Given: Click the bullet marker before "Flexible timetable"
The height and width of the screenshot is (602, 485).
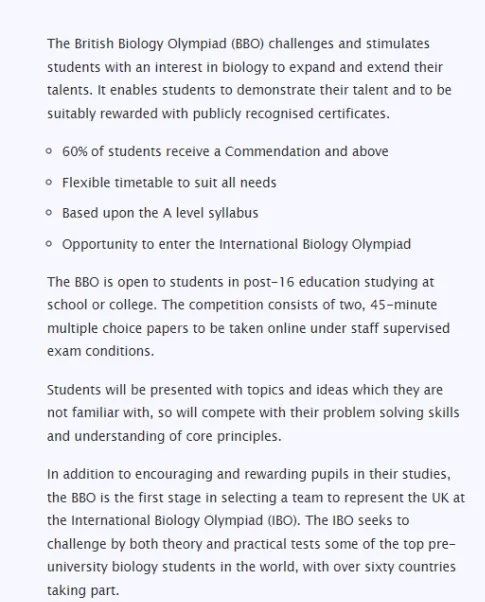Looking at the screenshot, I should 49,182.
